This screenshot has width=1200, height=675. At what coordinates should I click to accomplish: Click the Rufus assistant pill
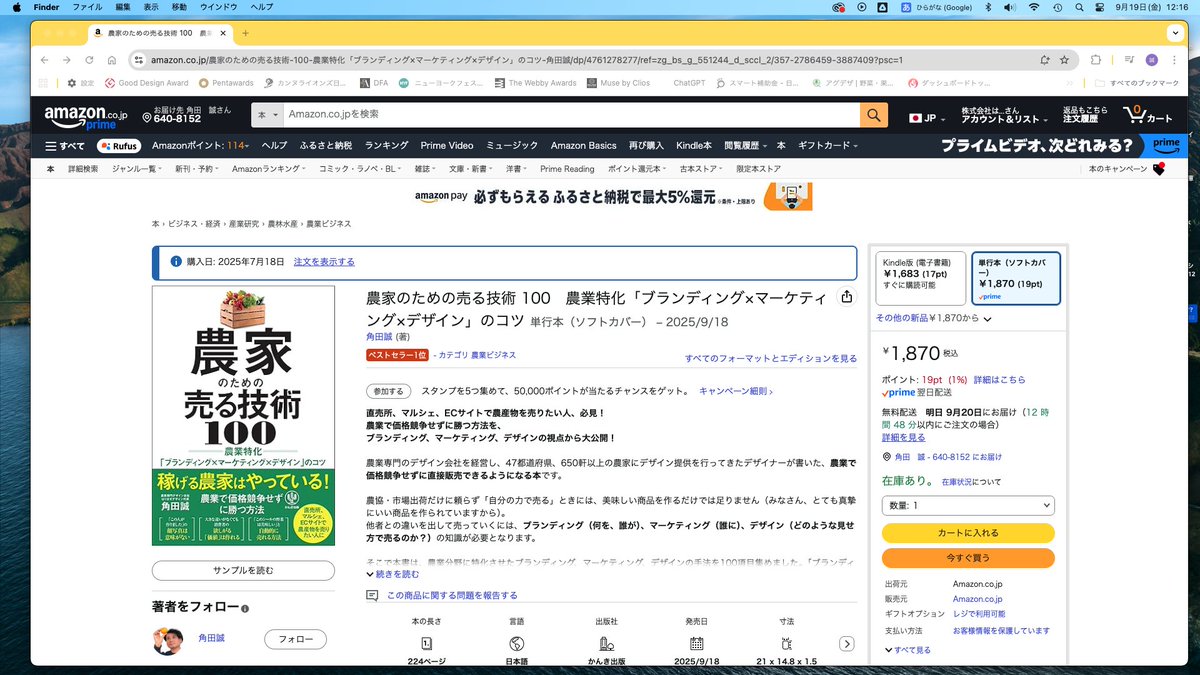[118, 146]
